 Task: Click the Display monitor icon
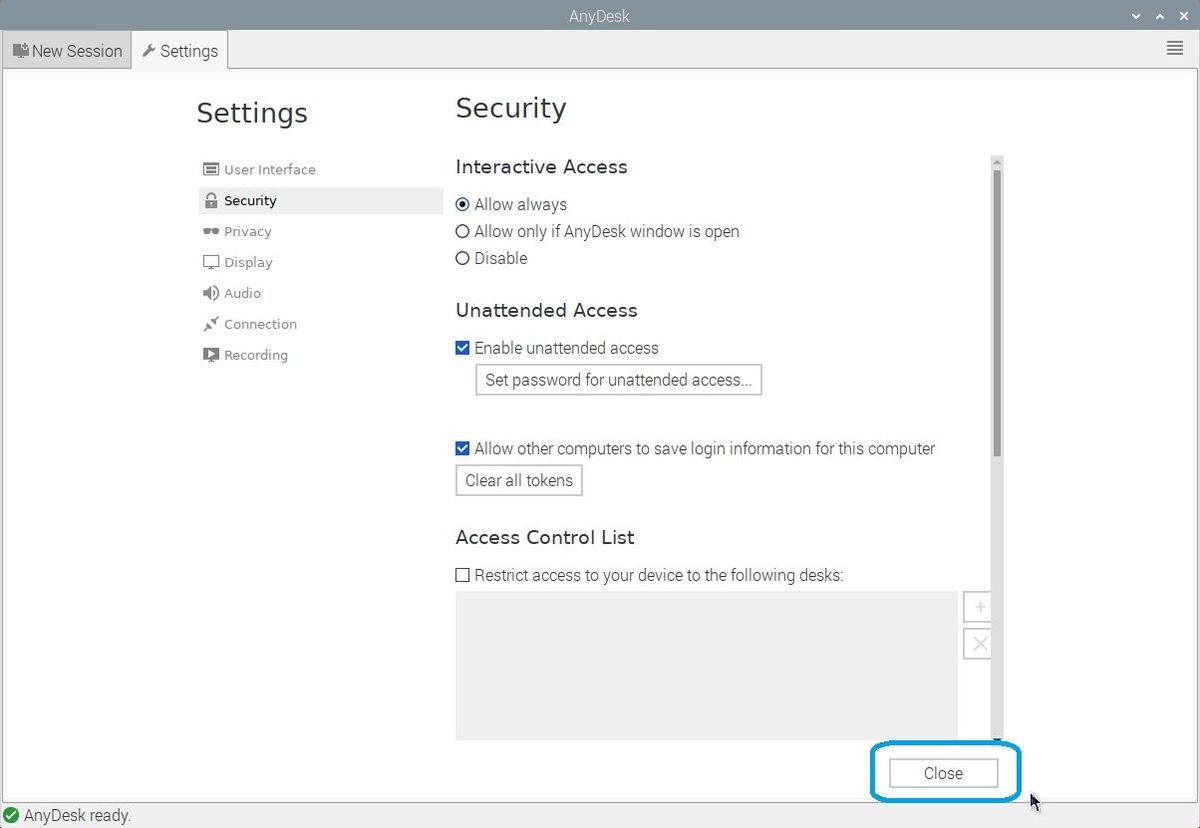pos(210,262)
